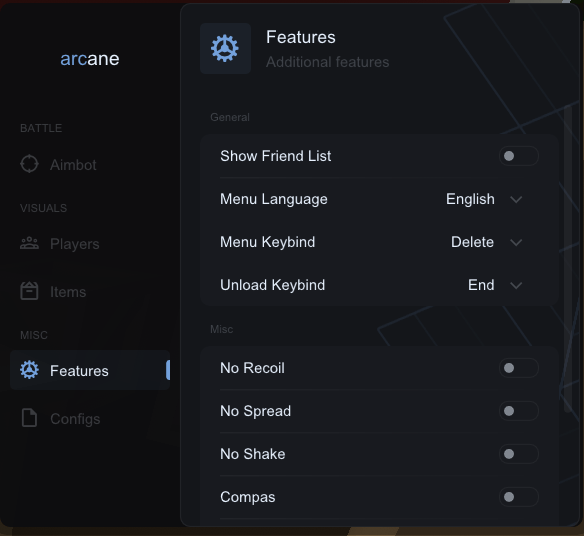Select the Items label in sidebar
Viewport: 584px width, 536px height.
tap(68, 292)
